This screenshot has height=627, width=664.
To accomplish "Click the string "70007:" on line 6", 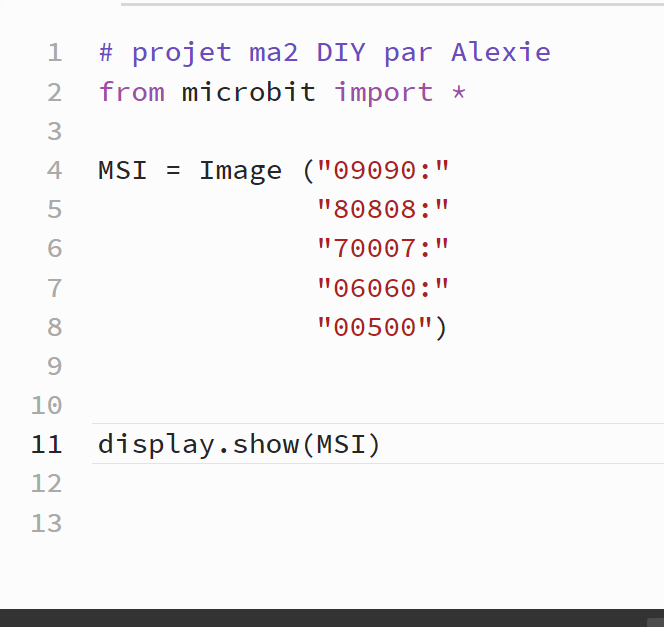I will point(383,248).
